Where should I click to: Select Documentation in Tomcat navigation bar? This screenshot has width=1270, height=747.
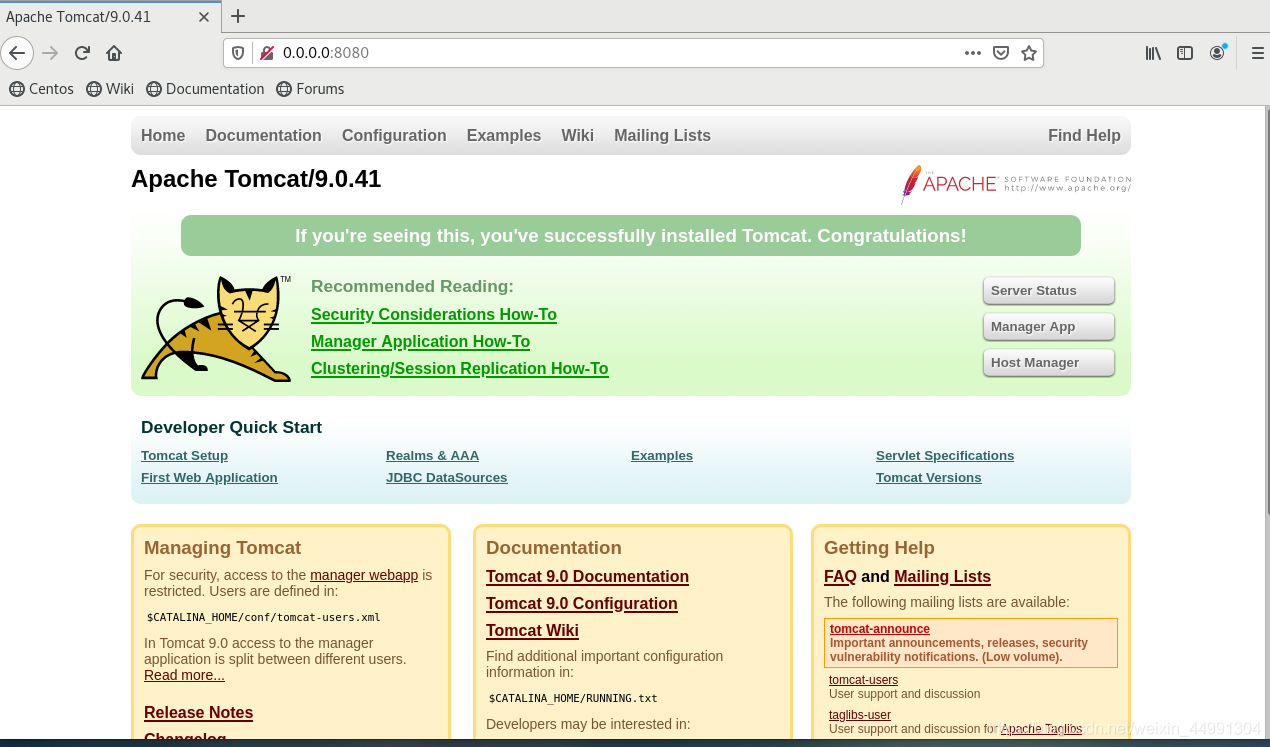click(263, 136)
